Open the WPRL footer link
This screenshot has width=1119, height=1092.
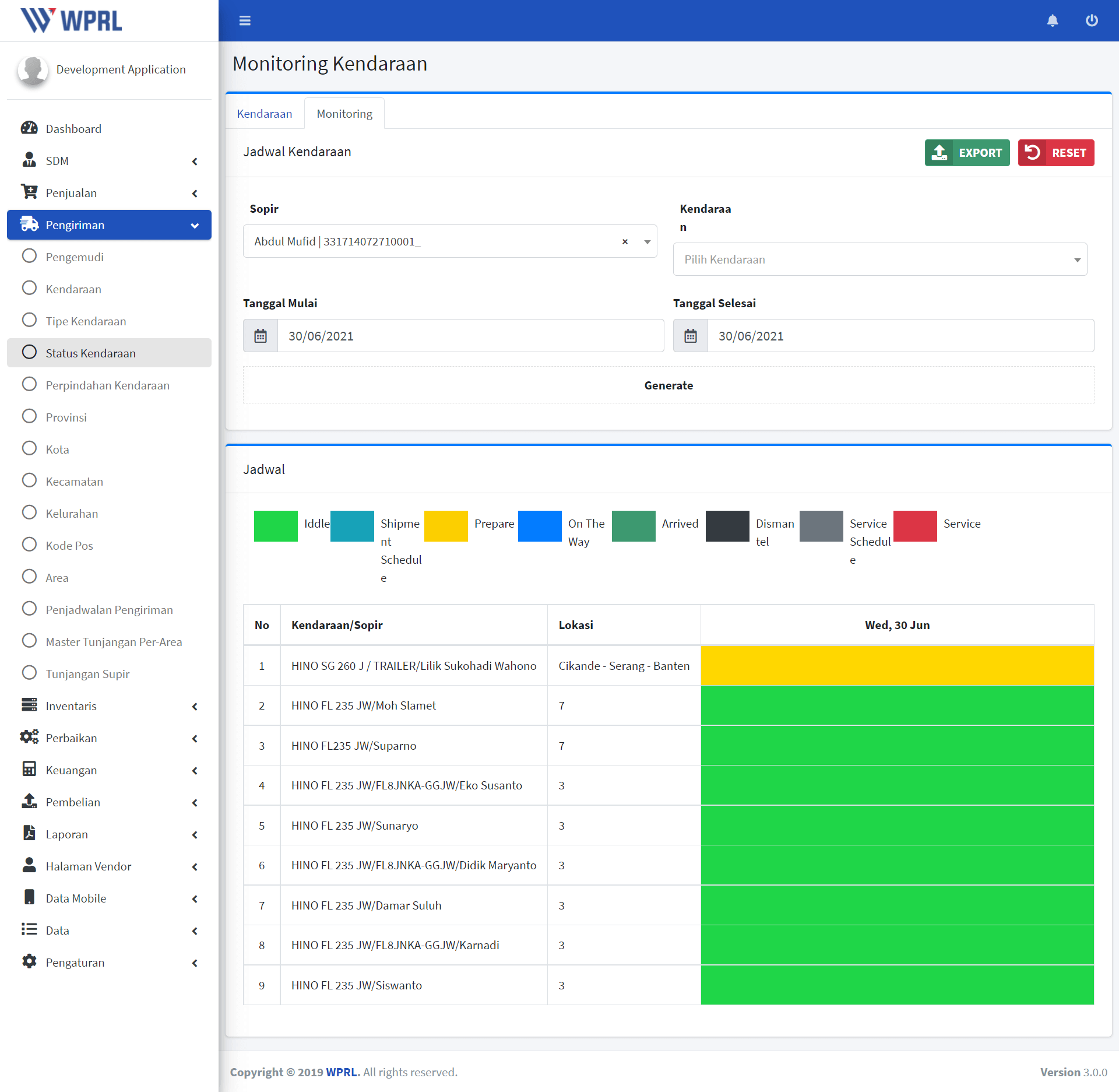(x=342, y=1072)
